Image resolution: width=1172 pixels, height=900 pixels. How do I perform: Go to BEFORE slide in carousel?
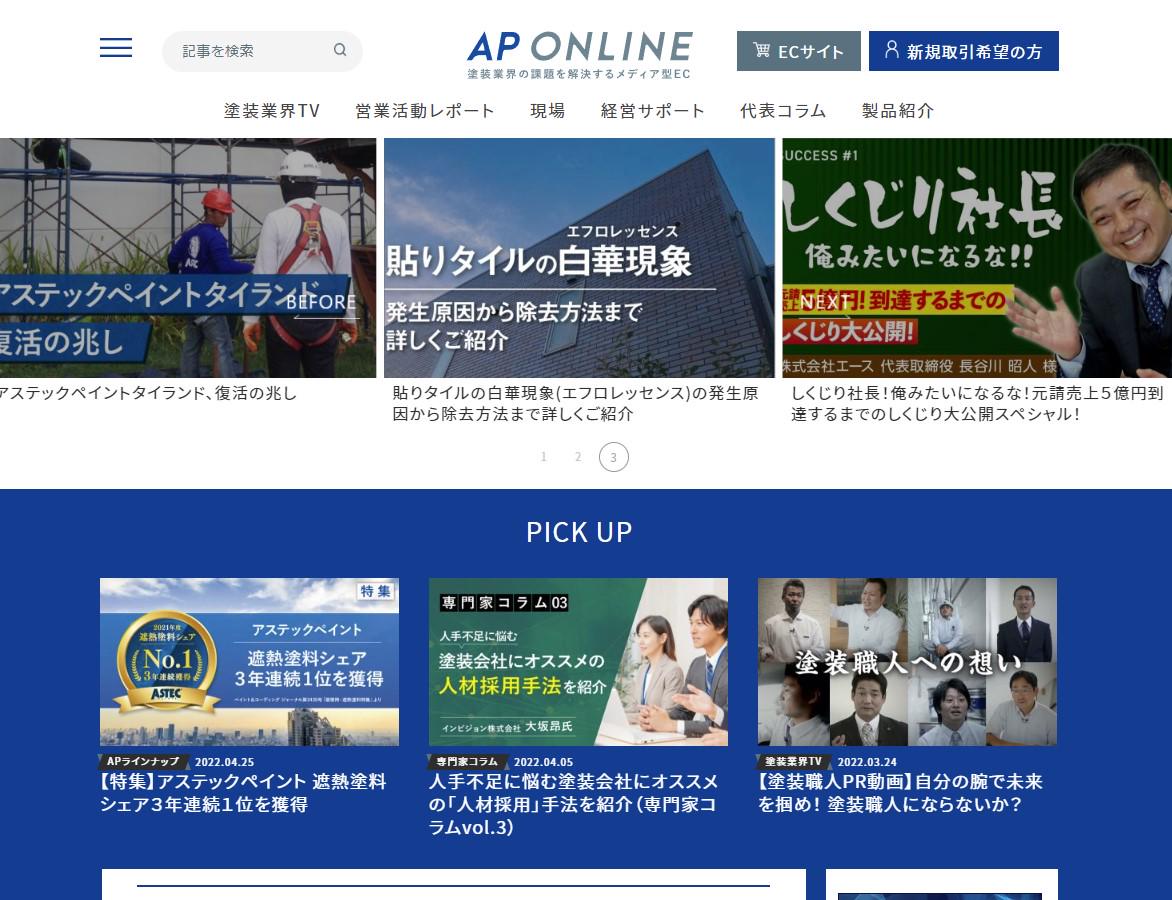pos(321,304)
